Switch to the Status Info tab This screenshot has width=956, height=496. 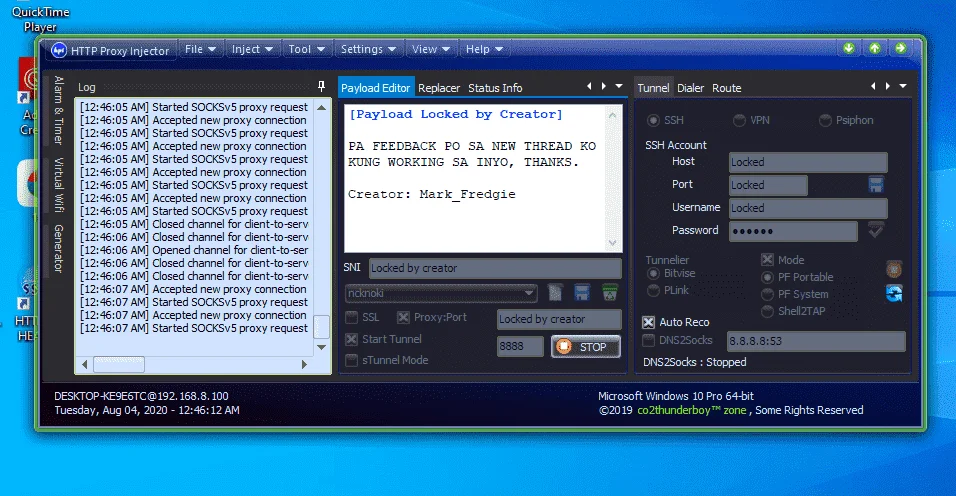(495, 88)
